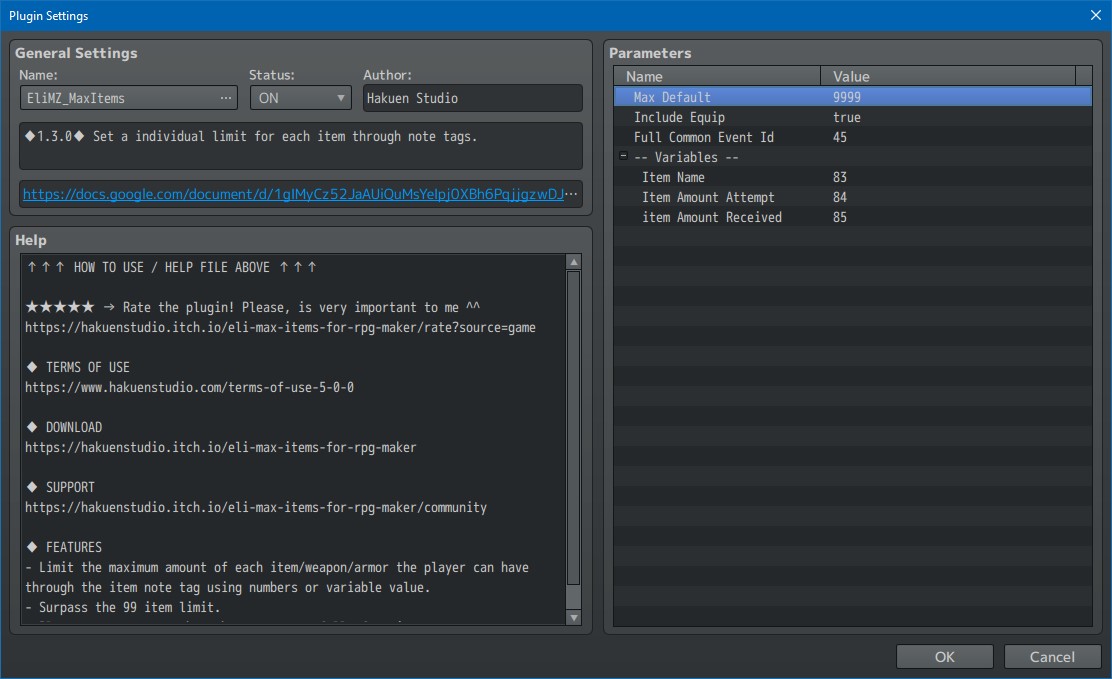The width and height of the screenshot is (1112, 679).
Task: Click the Cancel button
Action: click(x=1052, y=657)
